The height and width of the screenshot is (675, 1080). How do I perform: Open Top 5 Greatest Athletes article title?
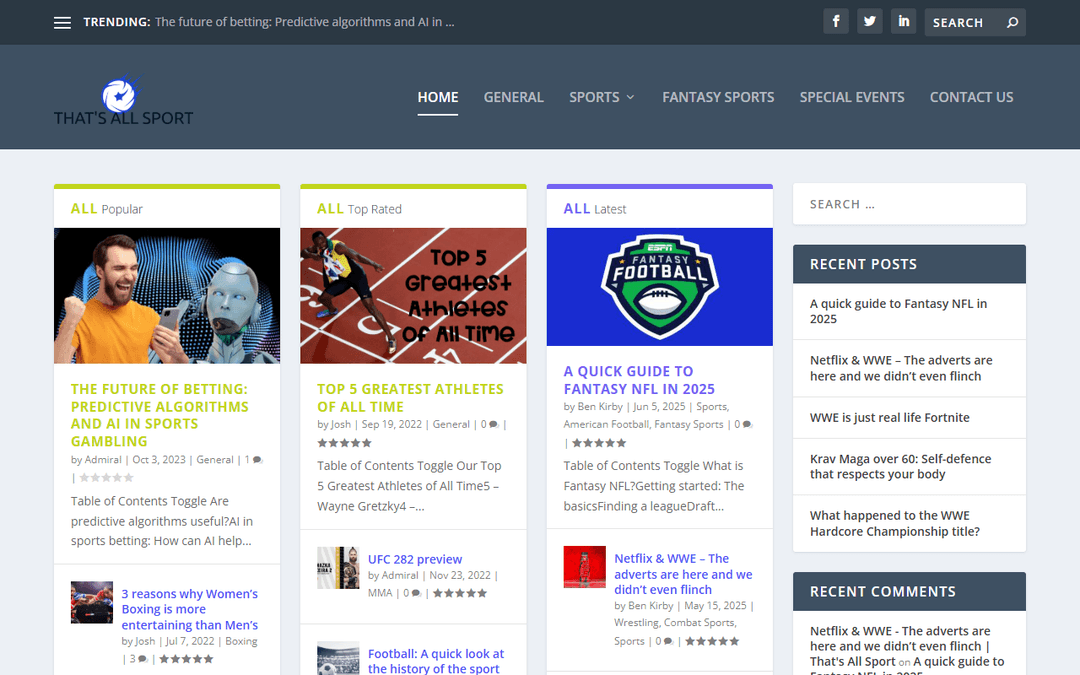pos(411,397)
